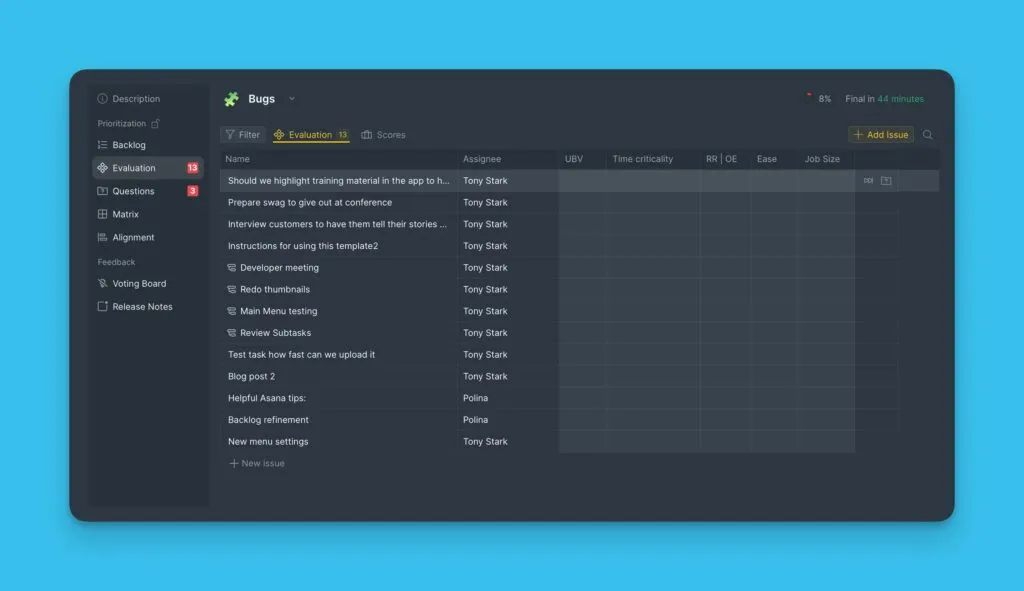The image size is (1024, 591).
Task: Click the UBV cell for Blog post 2
Action: click(x=581, y=377)
